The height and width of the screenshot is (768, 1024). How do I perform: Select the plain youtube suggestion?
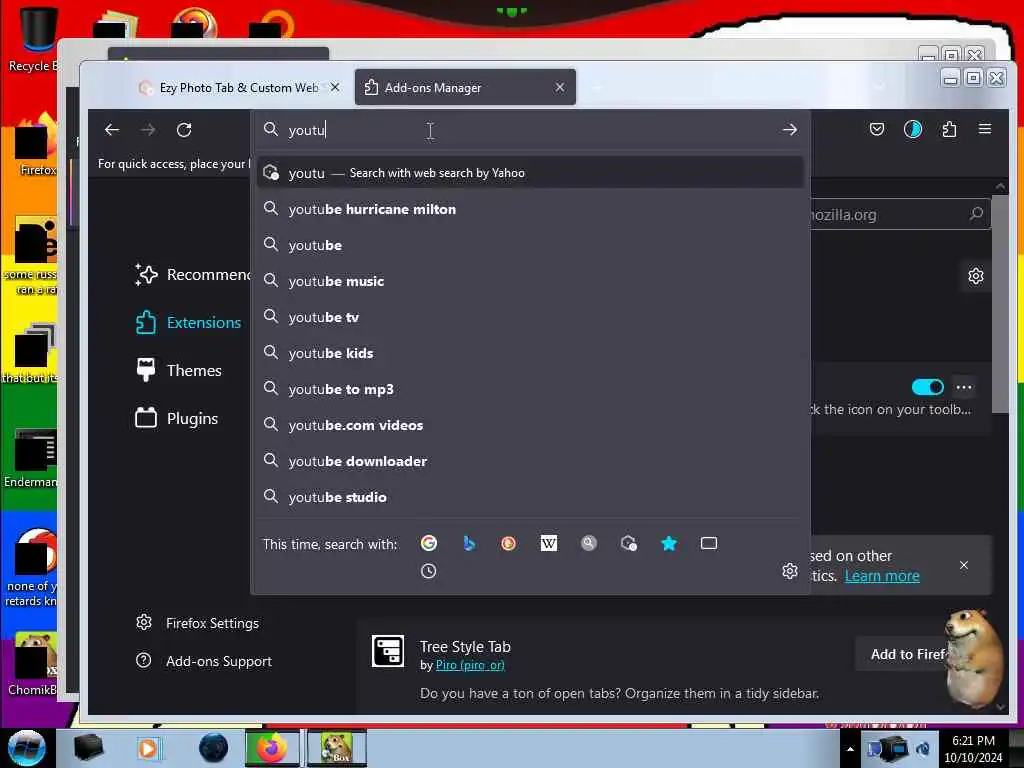(x=530, y=245)
